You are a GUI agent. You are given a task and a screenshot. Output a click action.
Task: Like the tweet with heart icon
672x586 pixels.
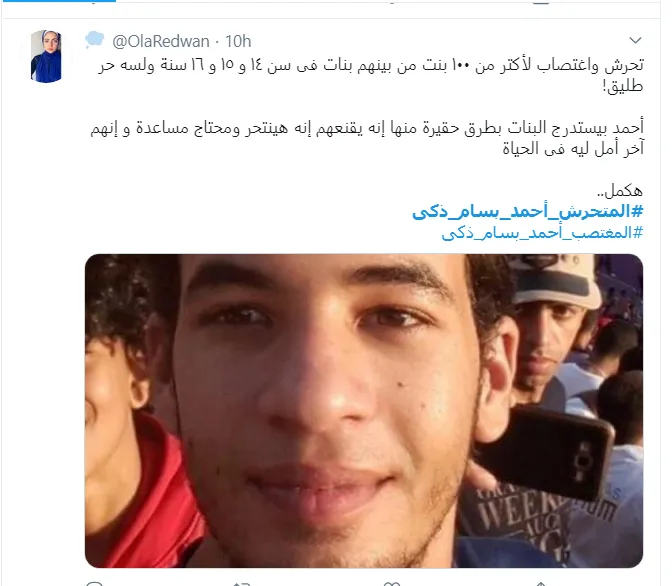[392, 583]
